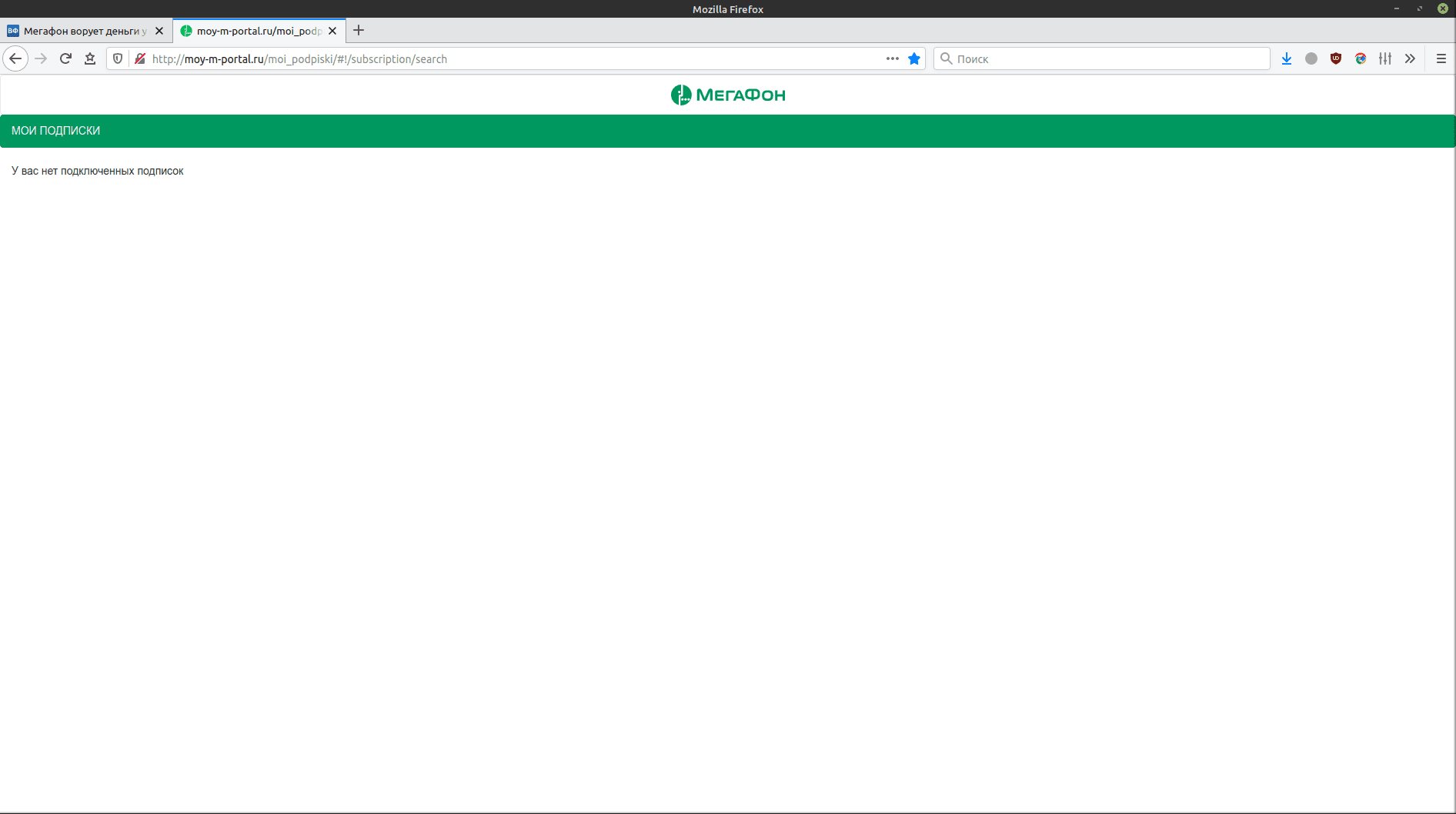Click the multicolored round extension icon
Viewport: 1456px width, 814px height.
1361,58
